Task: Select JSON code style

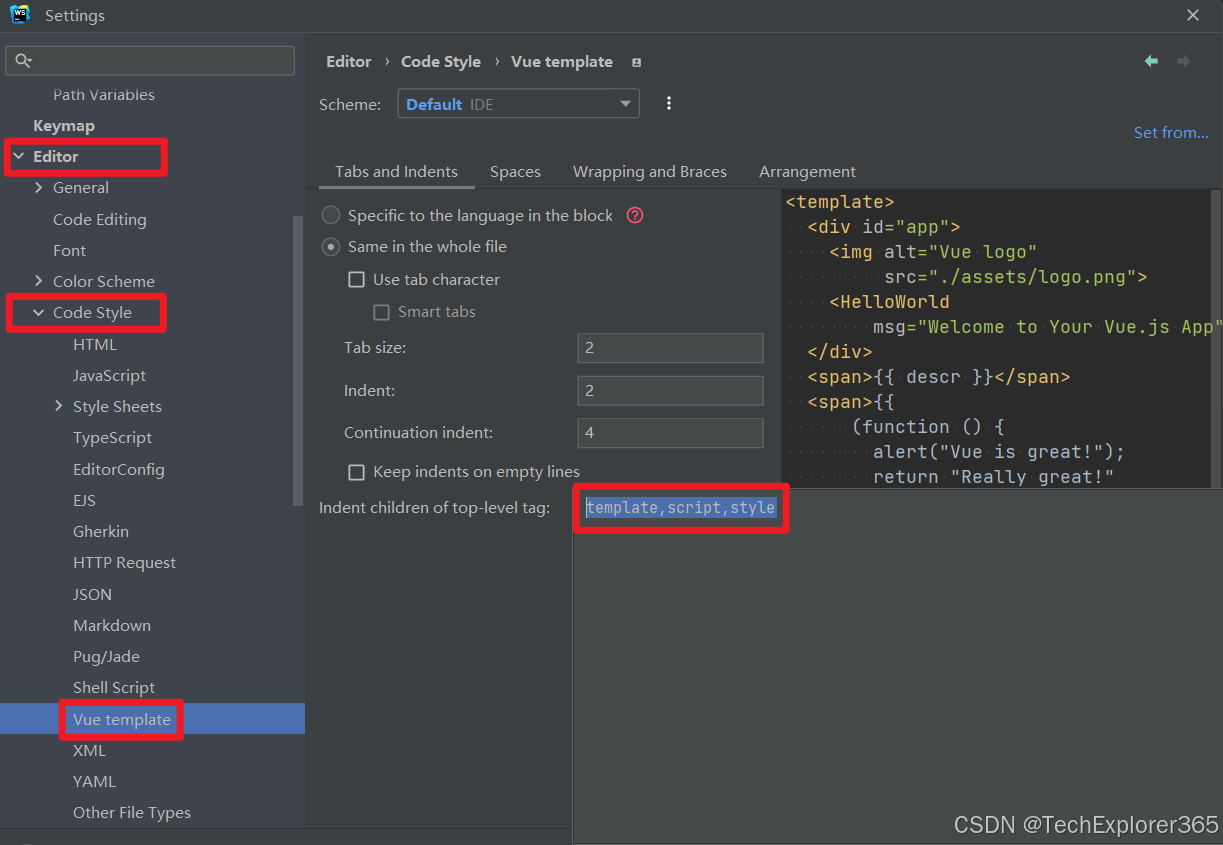Action: pyautogui.click(x=93, y=595)
